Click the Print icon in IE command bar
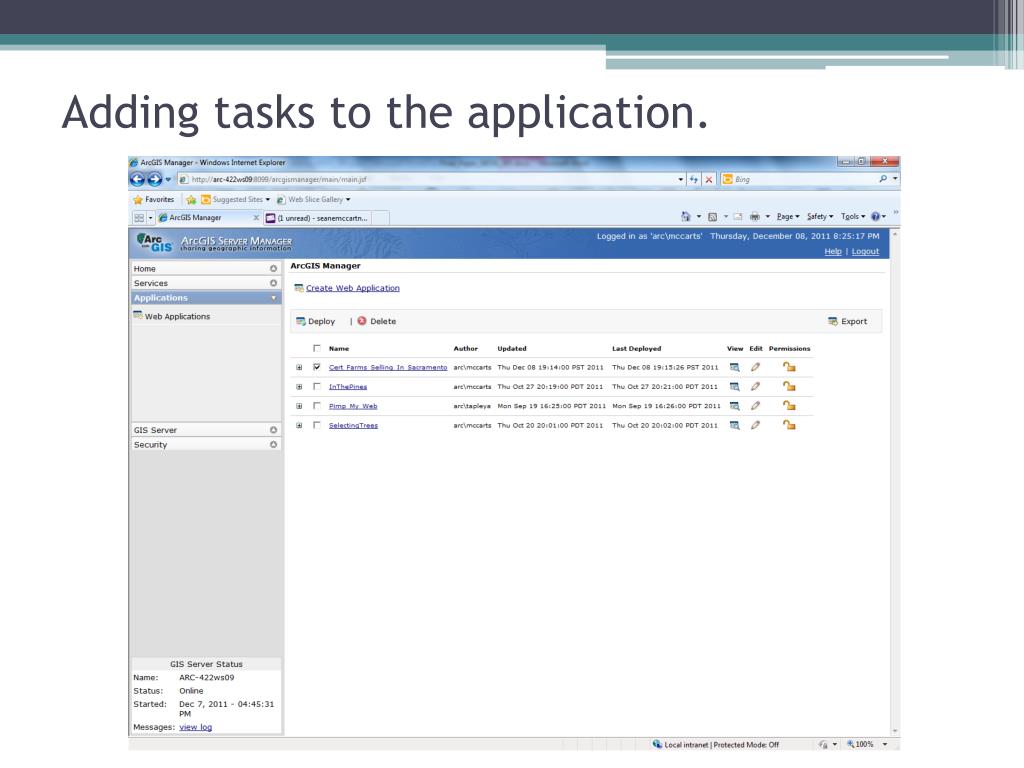The image size is (1024, 768). (x=755, y=216)
